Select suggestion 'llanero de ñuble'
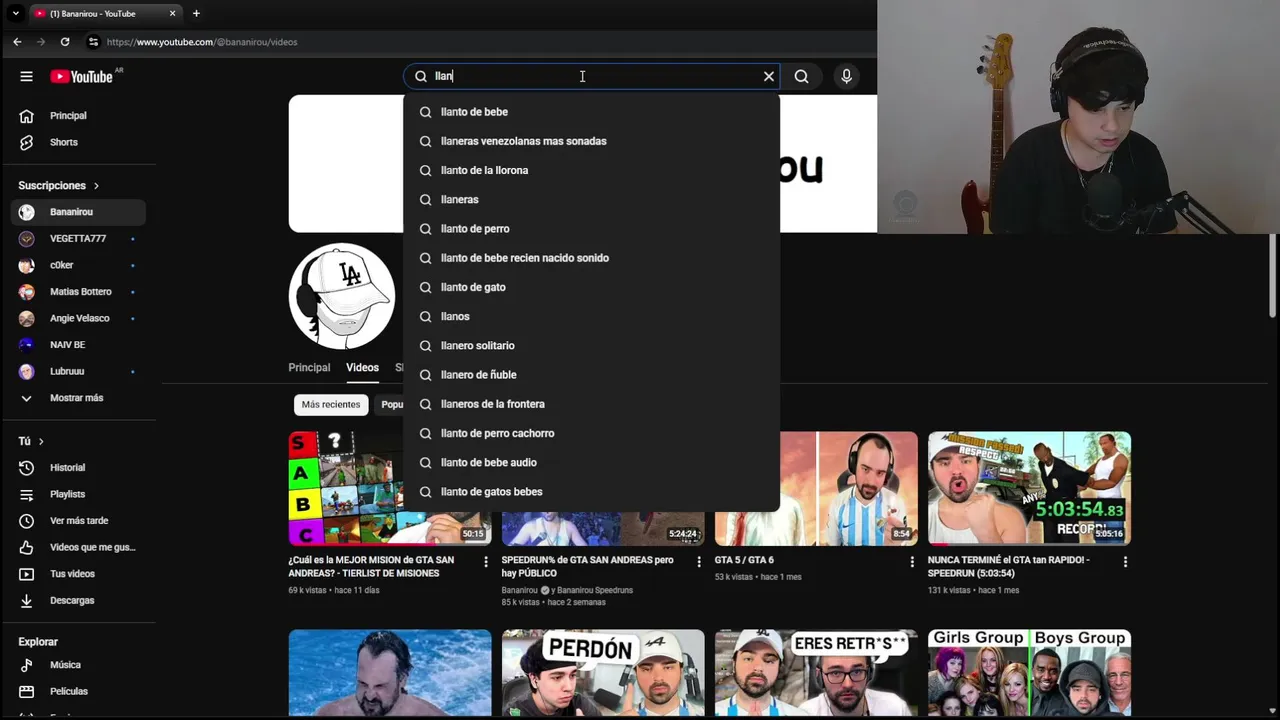This screenshot has height=720, width=1280. pyautogui.click(x=591, y=375)
